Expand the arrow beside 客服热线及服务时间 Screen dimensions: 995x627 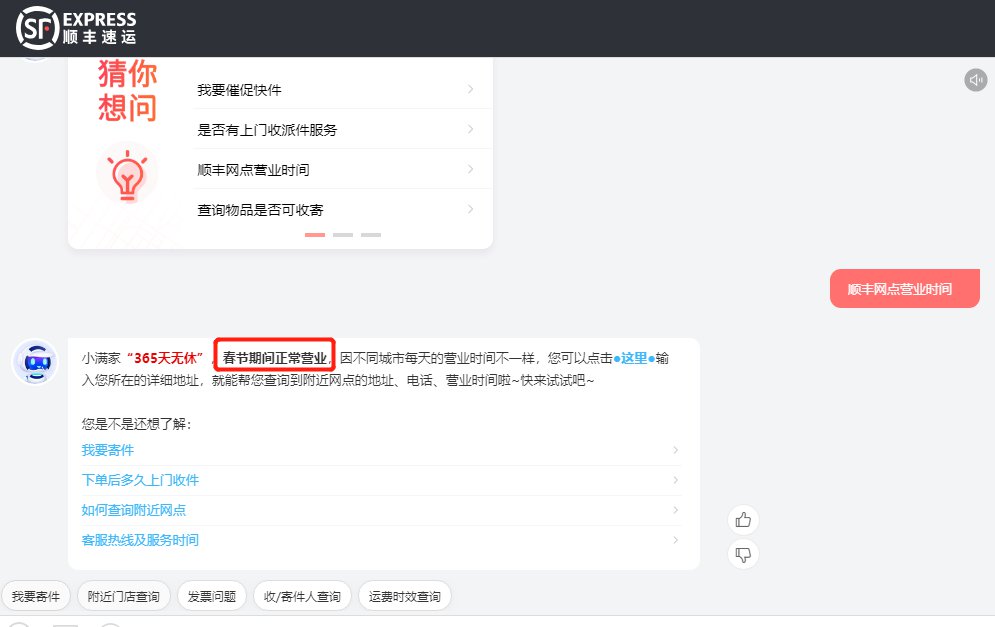(676, 540)
